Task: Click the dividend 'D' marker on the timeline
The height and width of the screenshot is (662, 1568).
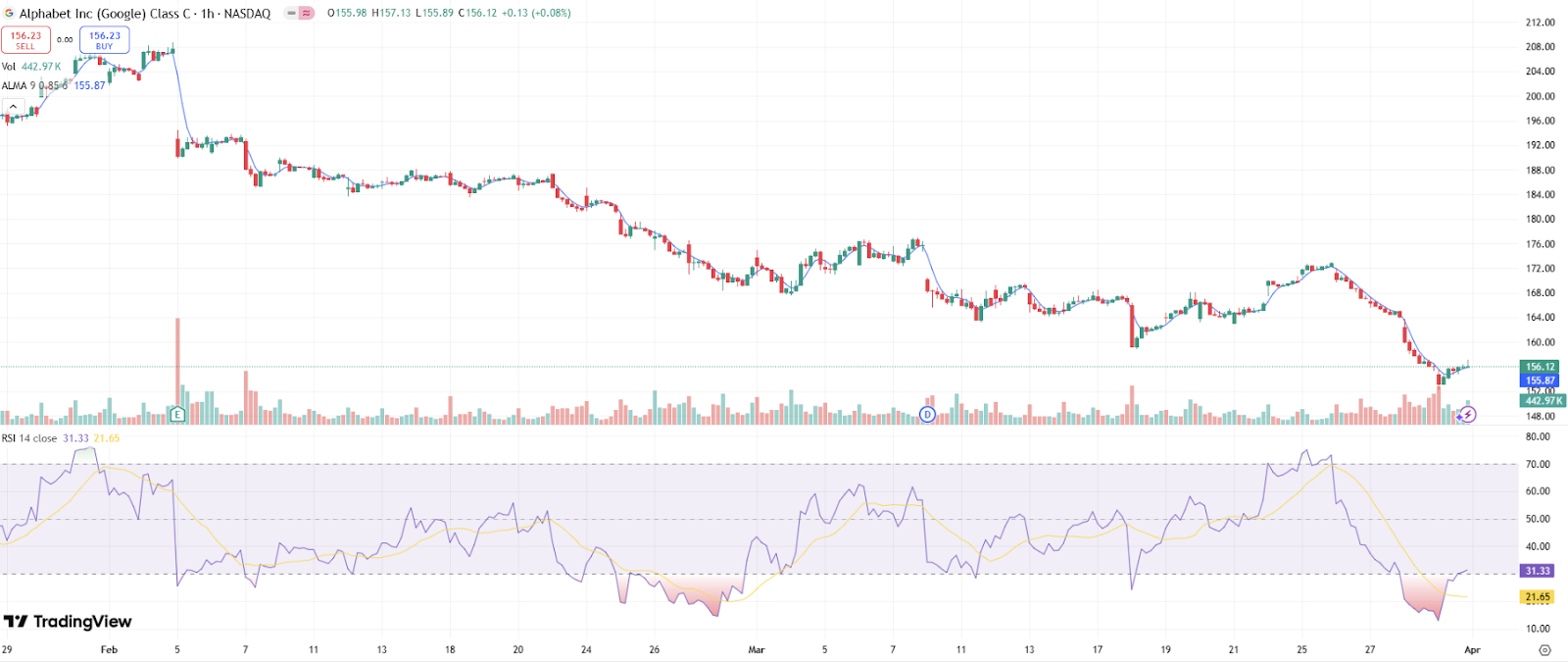Action: (928, 415)
